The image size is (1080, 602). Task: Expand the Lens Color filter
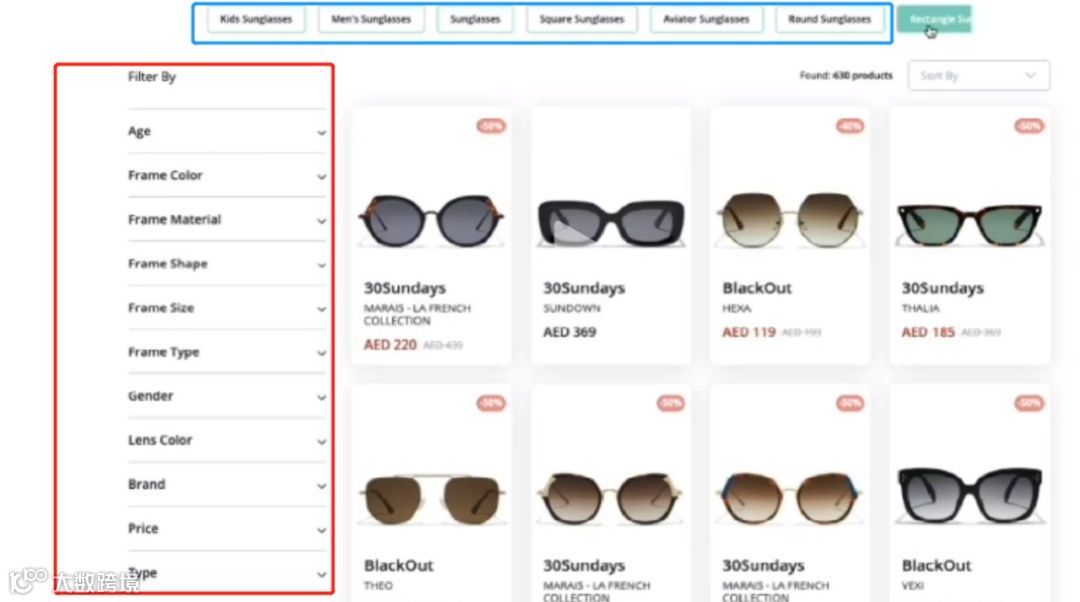click(227, 440)
